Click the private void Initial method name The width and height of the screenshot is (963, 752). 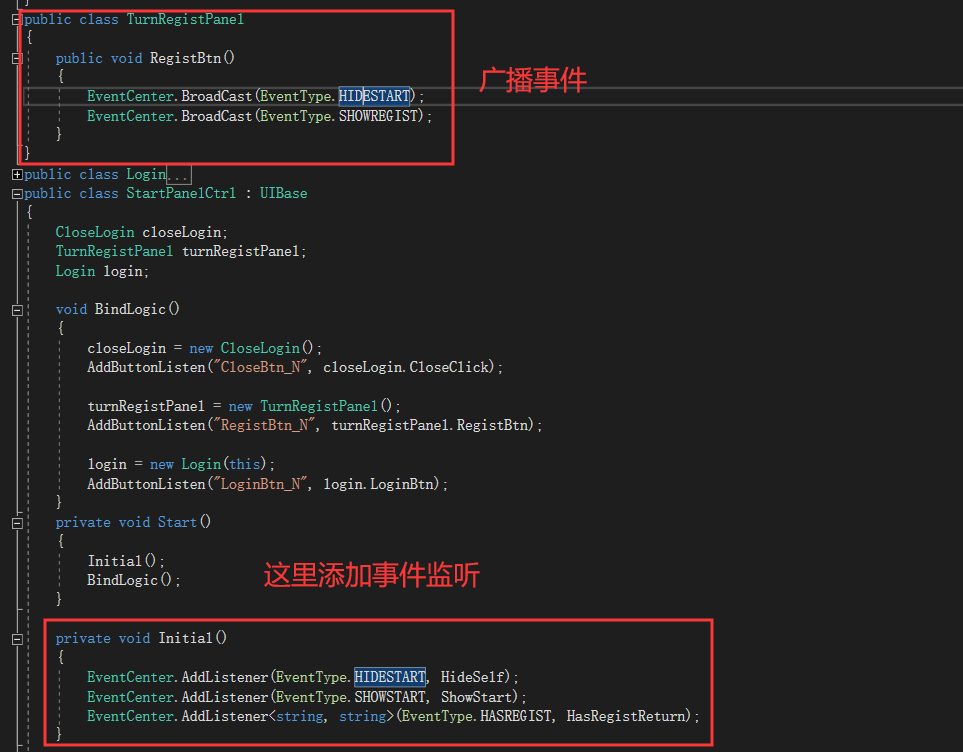pyautogui.click(x=185, y=638)
